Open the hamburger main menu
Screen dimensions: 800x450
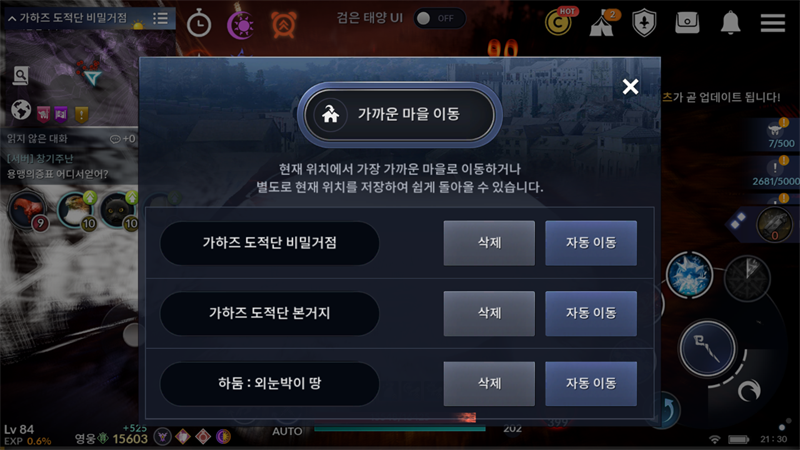pyautogui.click(x=772, y=23)
